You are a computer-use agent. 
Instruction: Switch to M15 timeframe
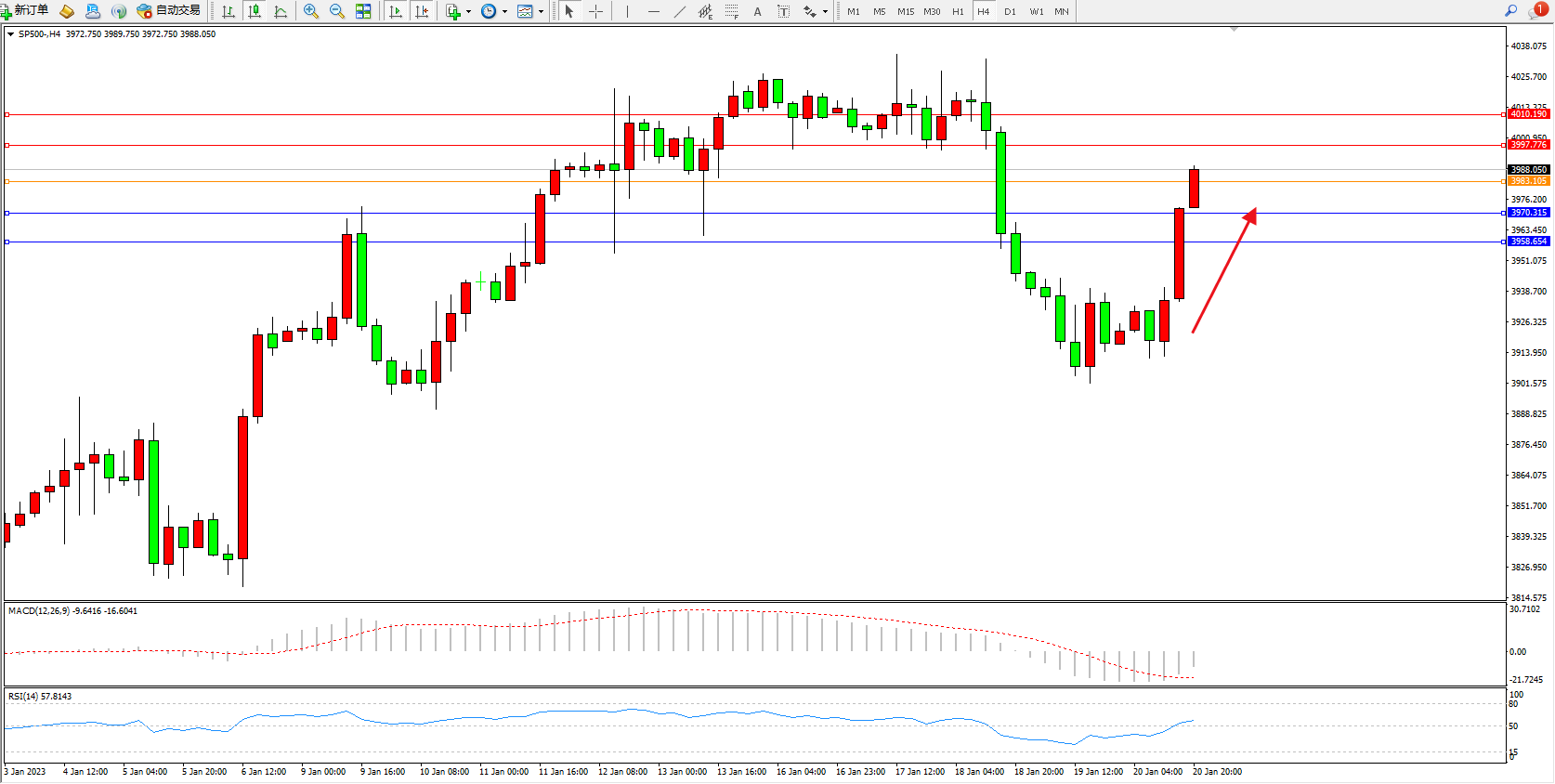[x=905, y=11]
